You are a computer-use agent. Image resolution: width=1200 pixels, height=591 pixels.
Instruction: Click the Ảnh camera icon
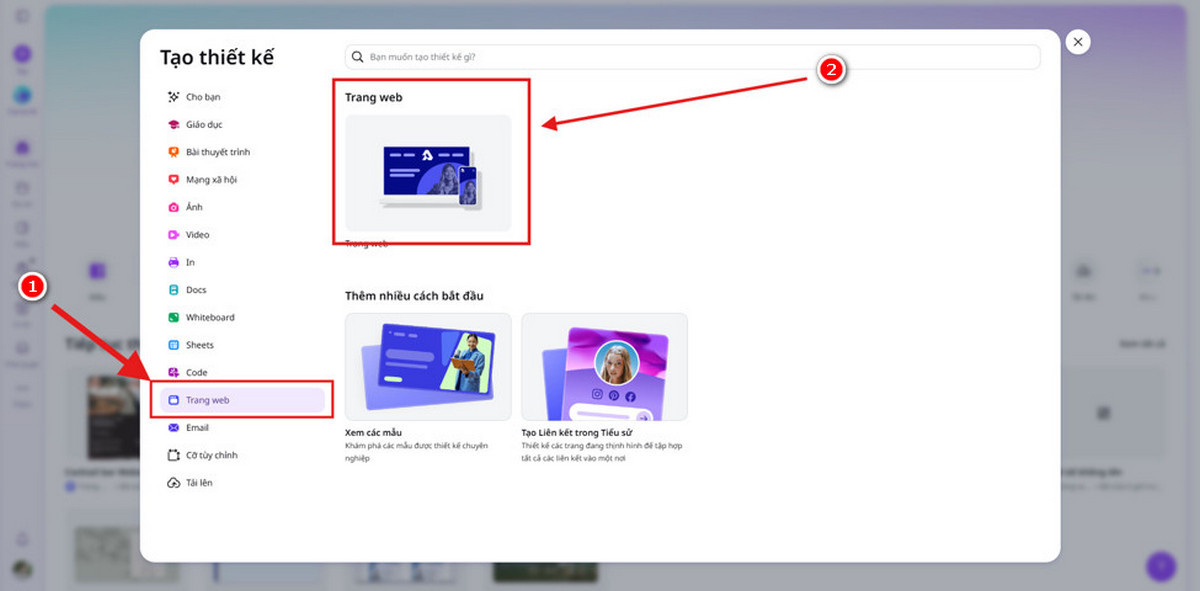pyautogui.click(x=174, y=207)
